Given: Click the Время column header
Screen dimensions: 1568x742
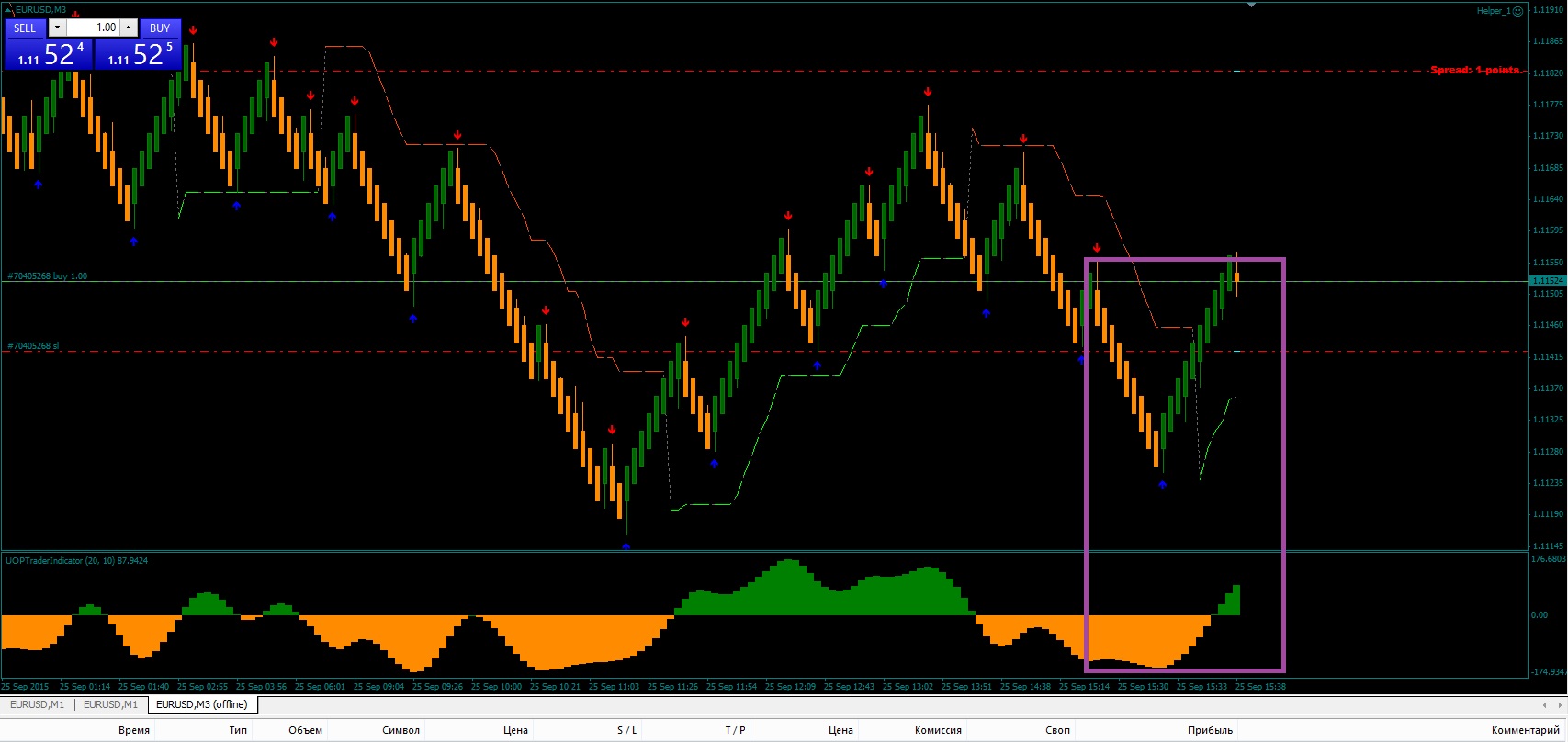Looking at the screenshot, I should coord(134,730).
